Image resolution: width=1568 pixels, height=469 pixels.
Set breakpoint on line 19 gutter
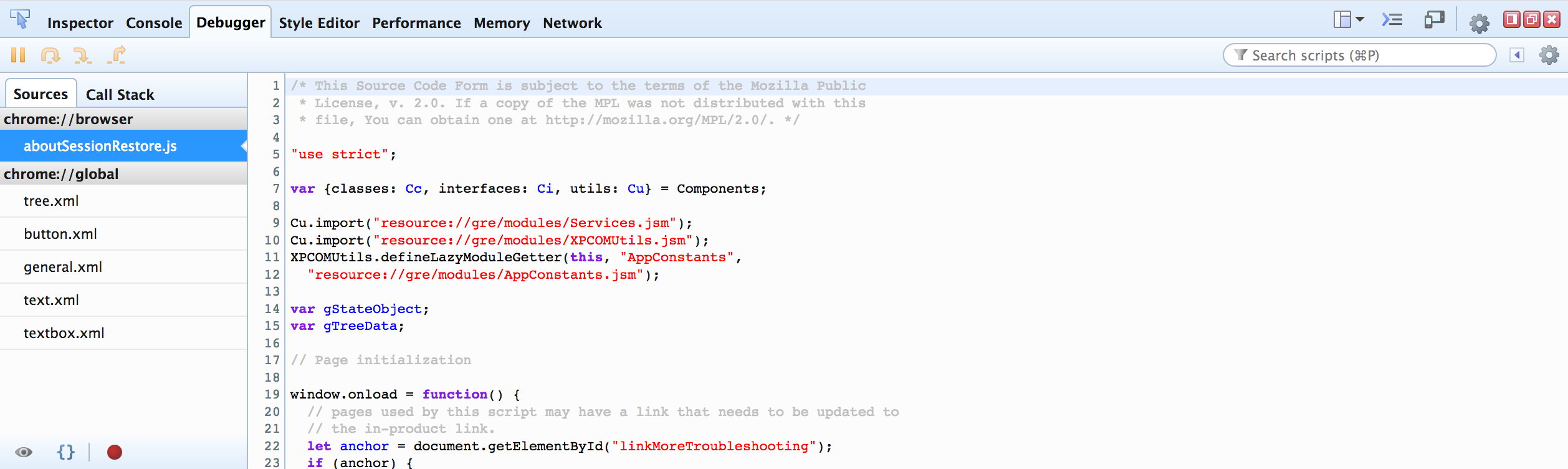tap(272, 394)
